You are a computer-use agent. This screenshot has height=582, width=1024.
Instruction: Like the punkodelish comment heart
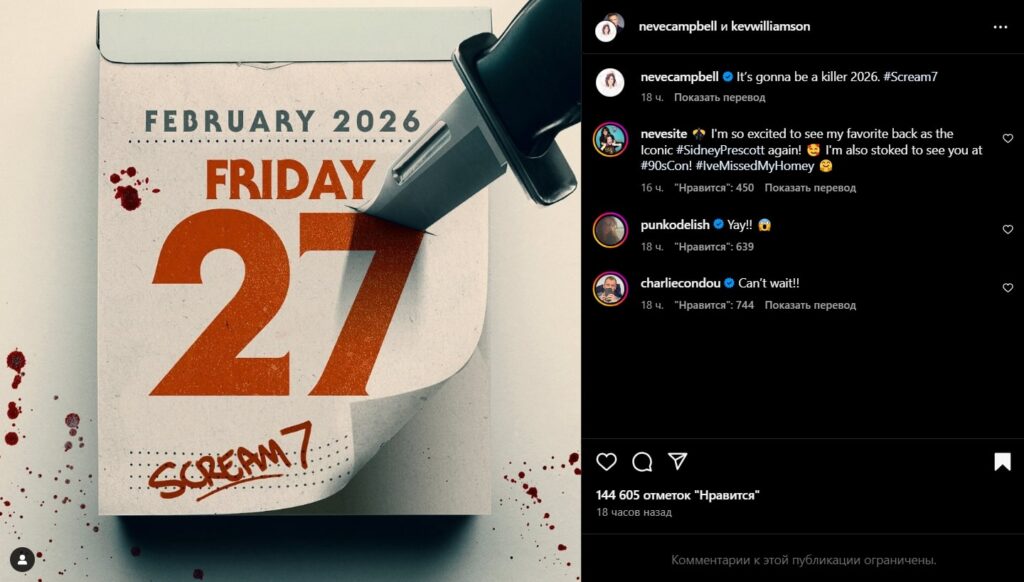pyautogui.click(x=1008, y=229)
